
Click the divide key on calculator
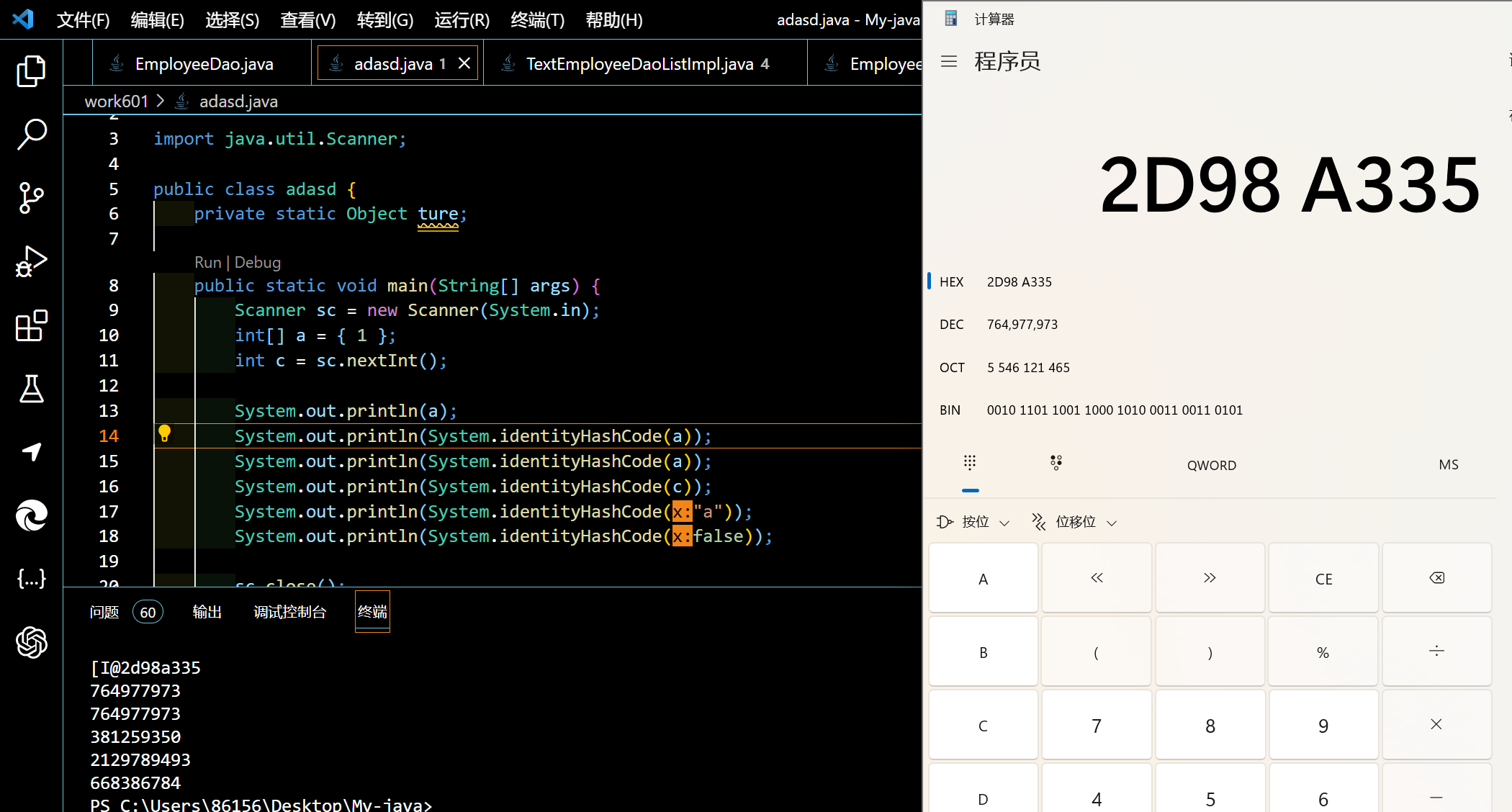pyautogui.click(x=1436, y=651)
